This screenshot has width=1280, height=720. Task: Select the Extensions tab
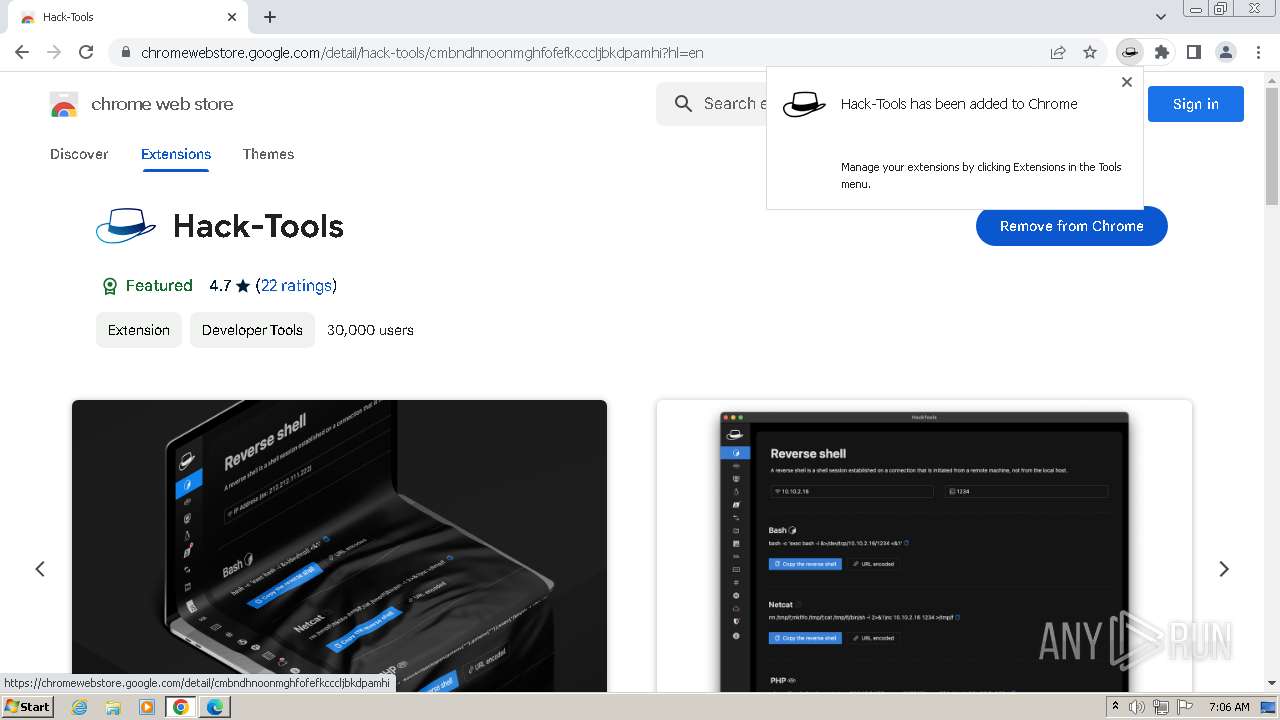(176, 154)
